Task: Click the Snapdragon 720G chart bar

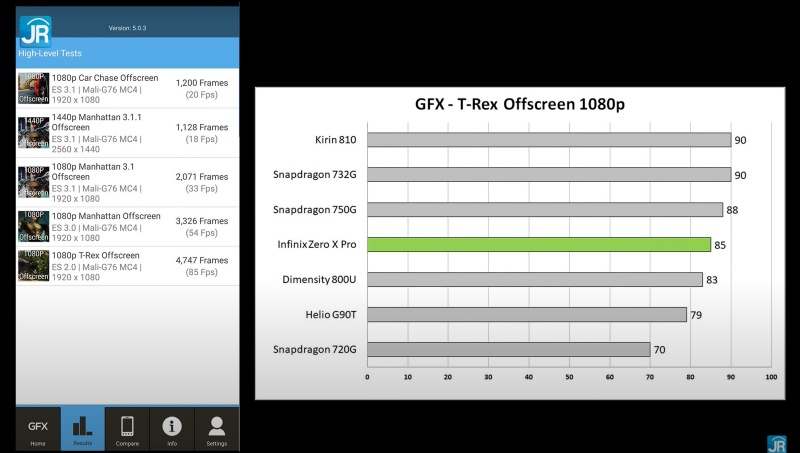Action: tap(509, 349)
